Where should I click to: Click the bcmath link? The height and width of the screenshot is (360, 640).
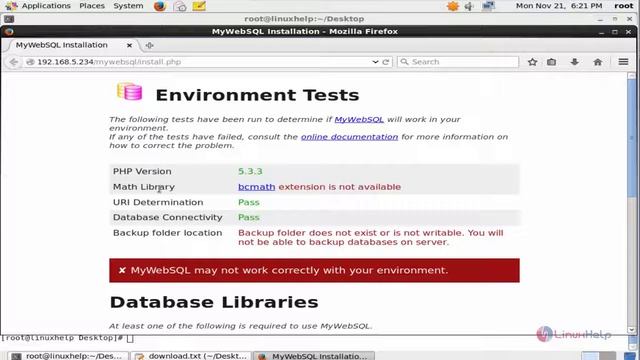pos(256,187)
